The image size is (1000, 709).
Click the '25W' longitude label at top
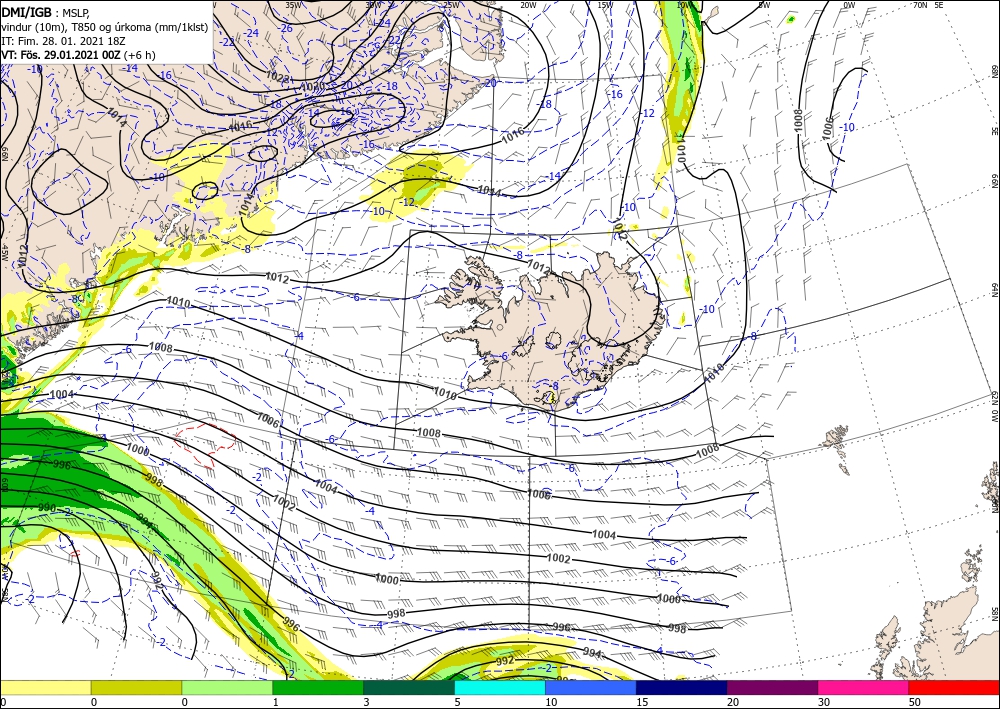pos(451,5)
